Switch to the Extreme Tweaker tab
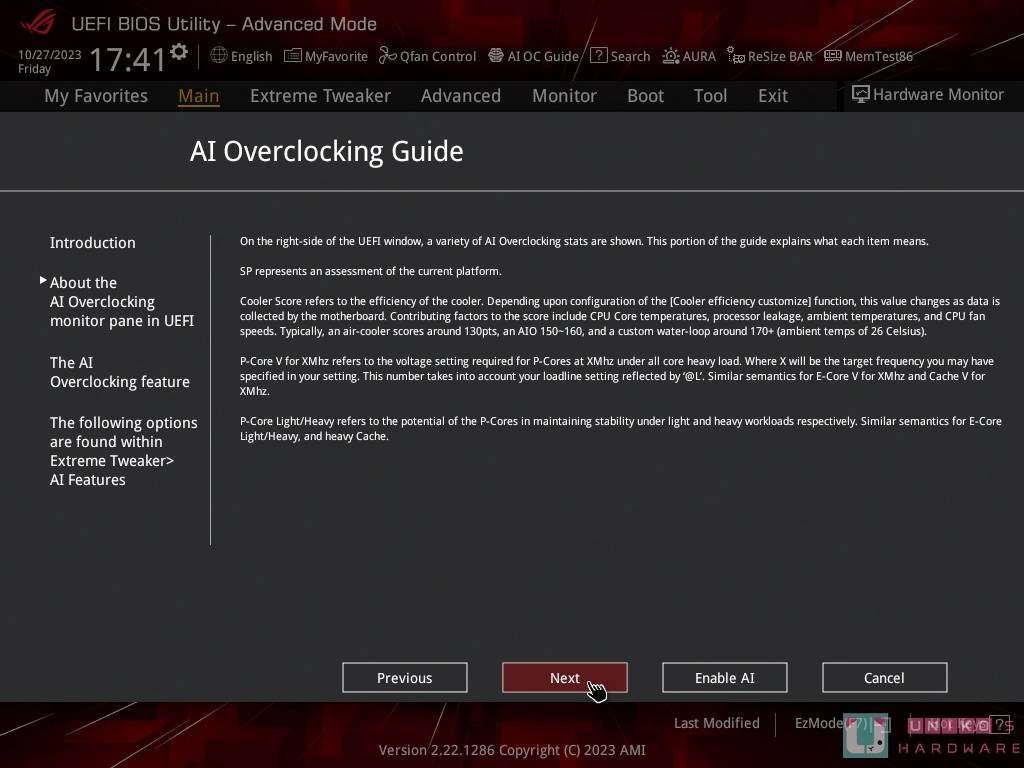This screenshot has width=1024, height=768. 320,96
